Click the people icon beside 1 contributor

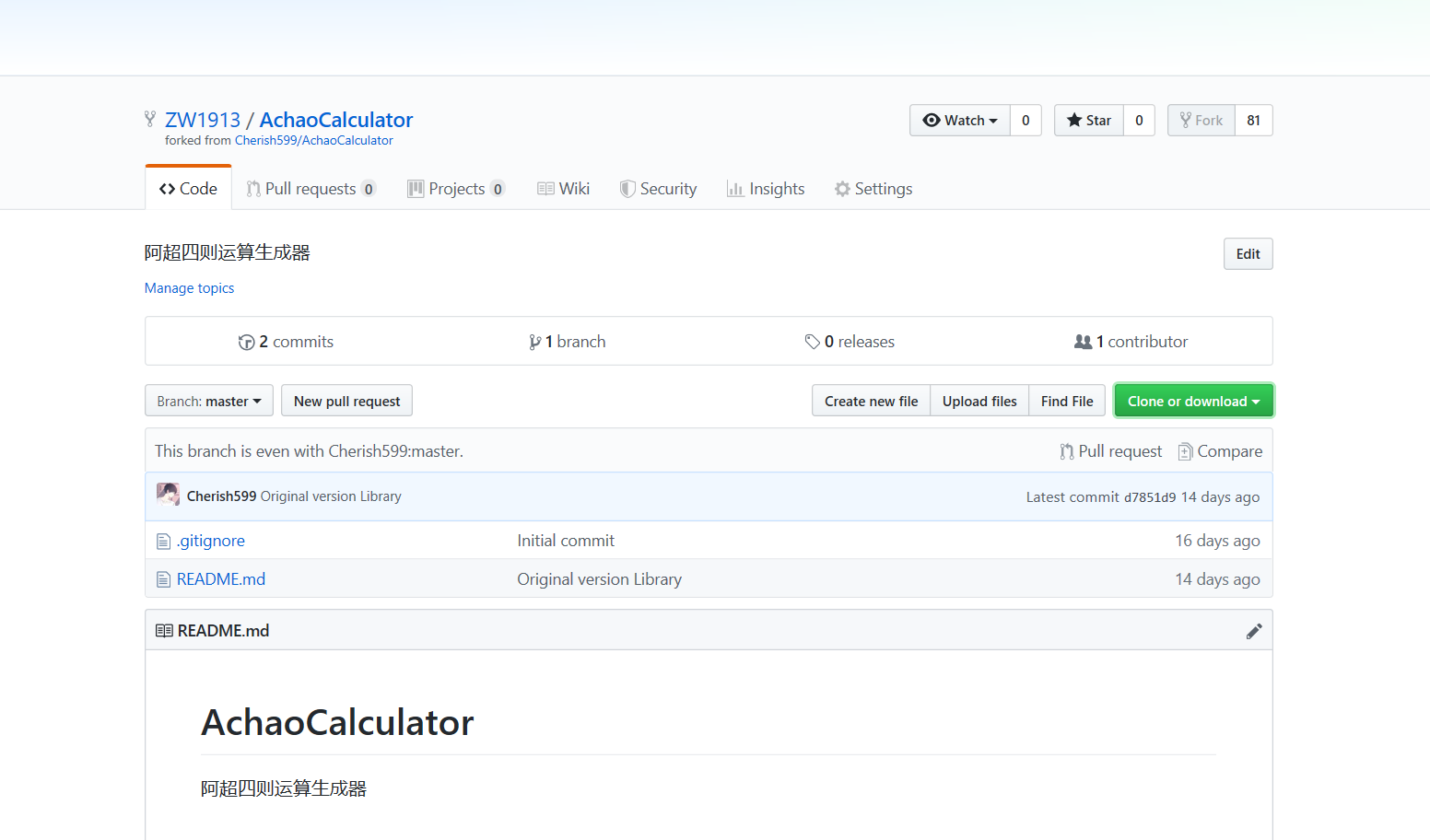tap(1083, 342)
